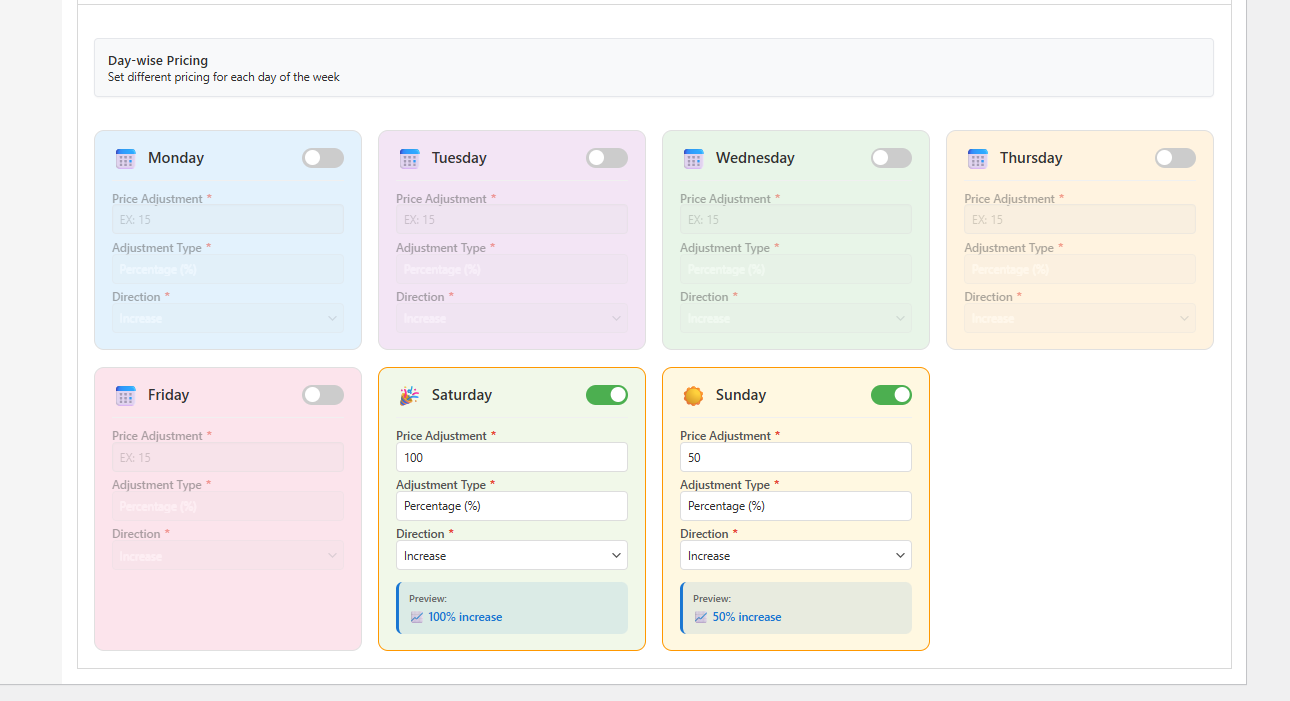This screenshot has width=1290, height=701.
Task: Click the Saturday party popper icon
Action: pos(409,395)
